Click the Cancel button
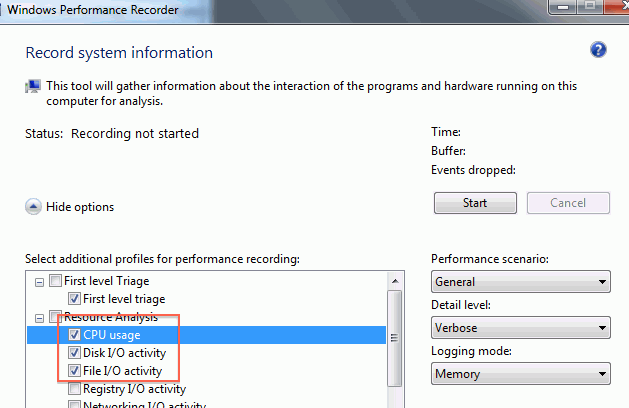This screenshot has width=629, height=408. click(x=568, y=203)
